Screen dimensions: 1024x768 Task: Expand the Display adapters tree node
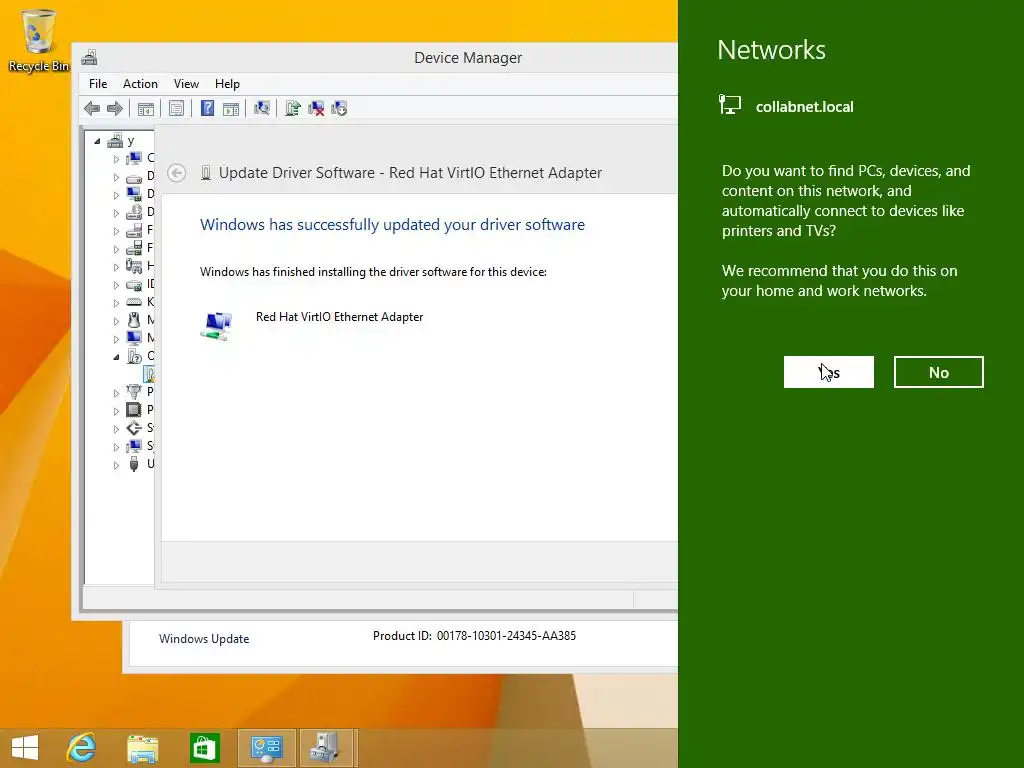pos(116,195)
